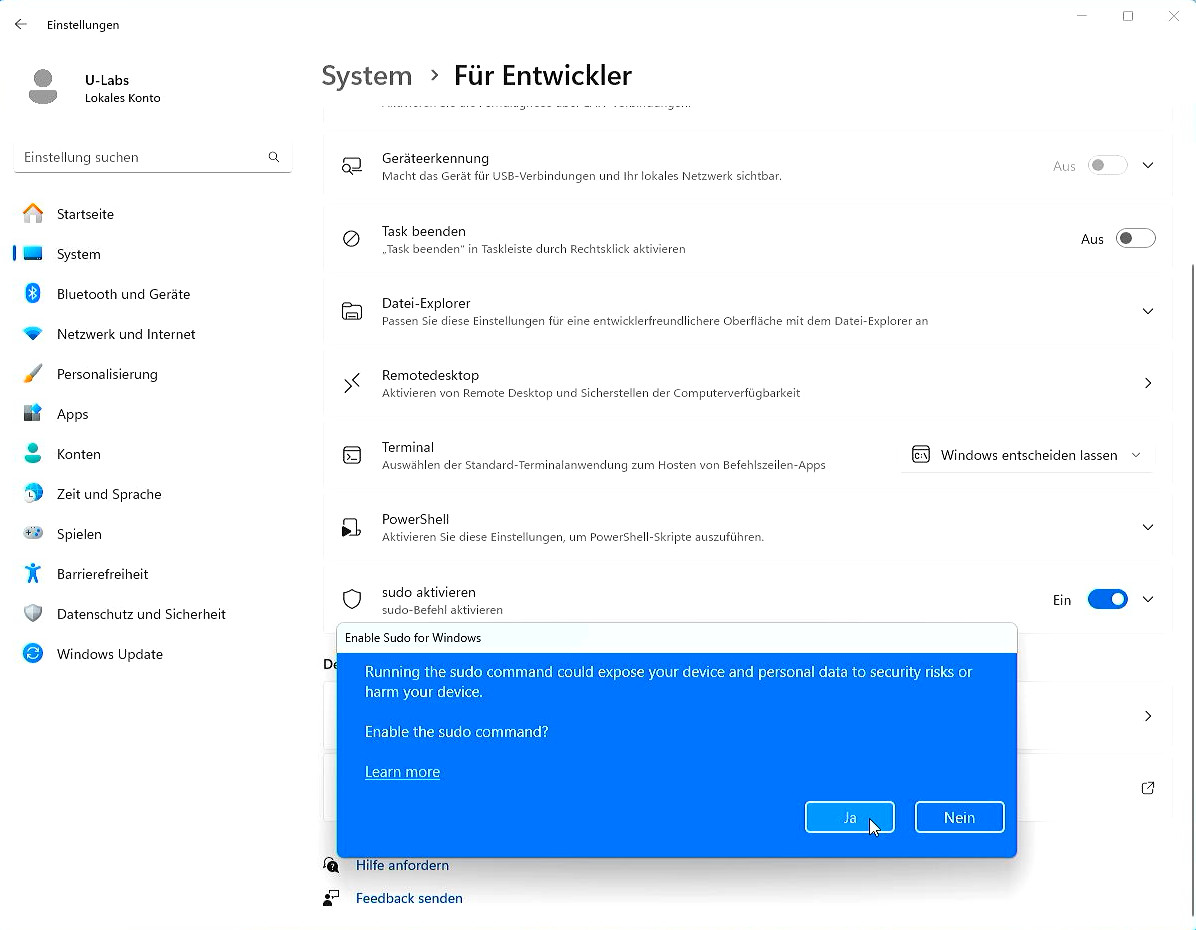
Task: Click the Remotedesktop icon
Action: tap(352, 383)
